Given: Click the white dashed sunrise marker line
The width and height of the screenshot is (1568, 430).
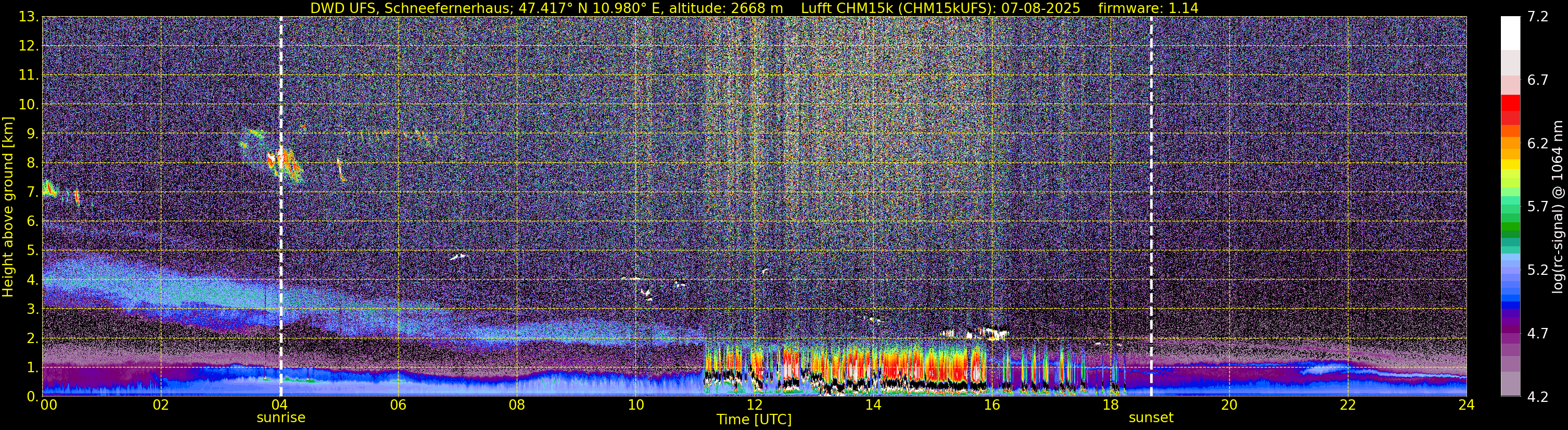Looking at the screenshot, I should (x=281, y=207).
